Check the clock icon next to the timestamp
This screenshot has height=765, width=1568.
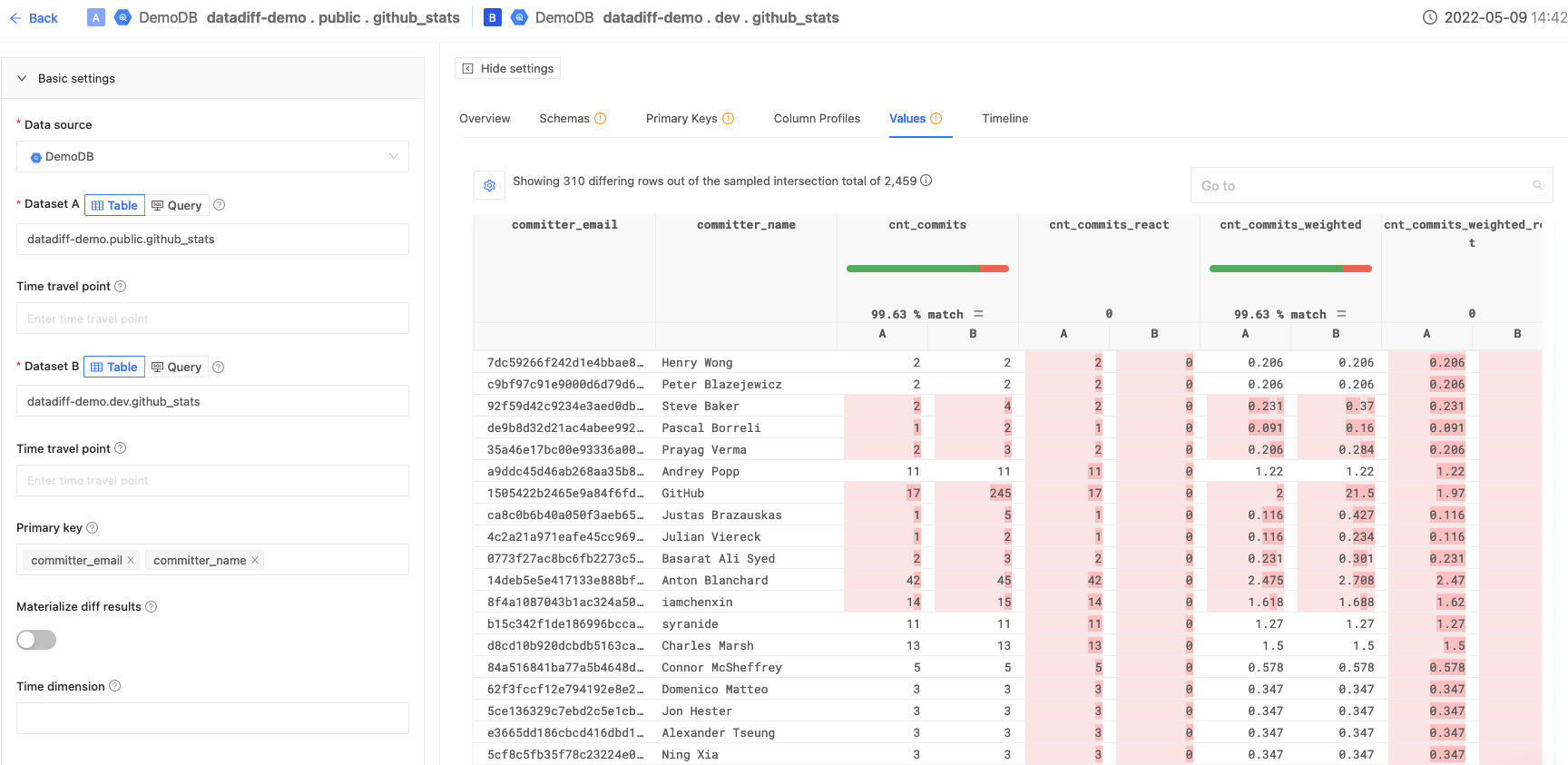tap(1430, 17)
